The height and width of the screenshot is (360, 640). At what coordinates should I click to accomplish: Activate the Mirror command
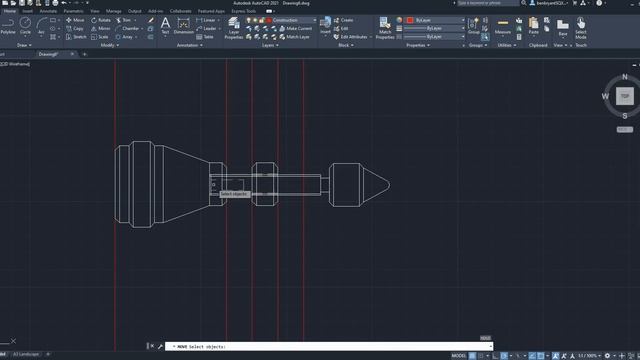tap(101, 29)
